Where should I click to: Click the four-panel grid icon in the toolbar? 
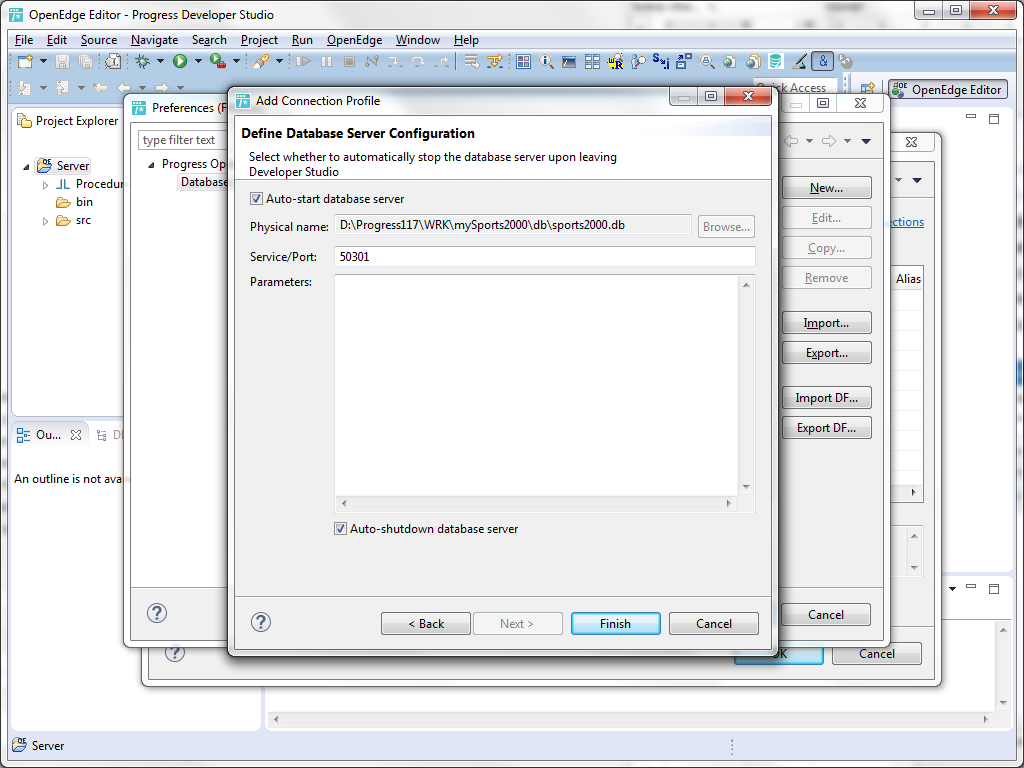click(x=592, y=61)
